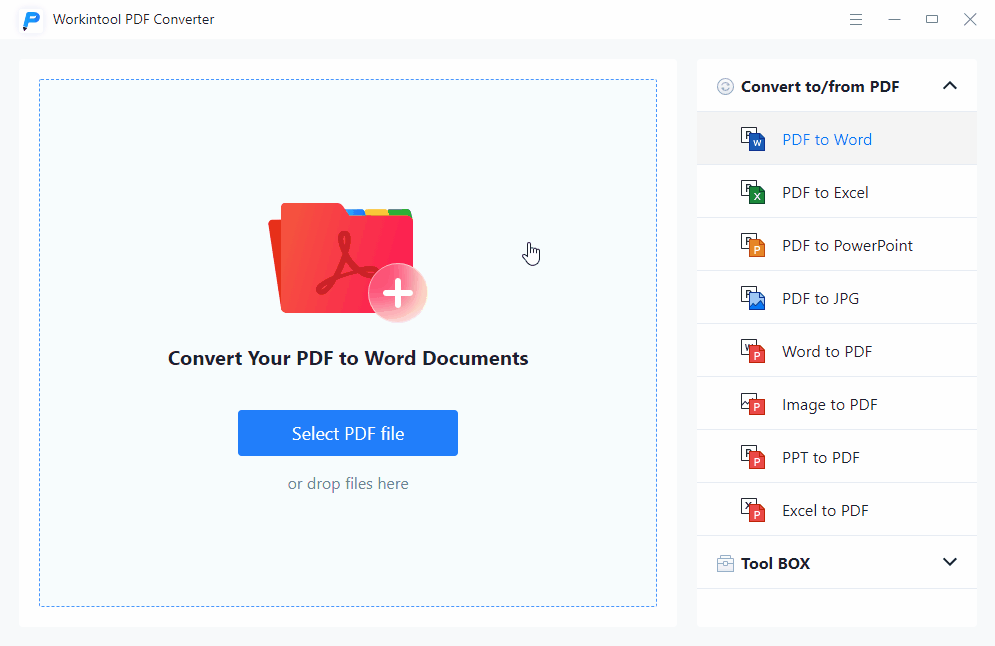Click the Image to PDF file icon
Screen dimensions: 995x646
pos(753,404)
